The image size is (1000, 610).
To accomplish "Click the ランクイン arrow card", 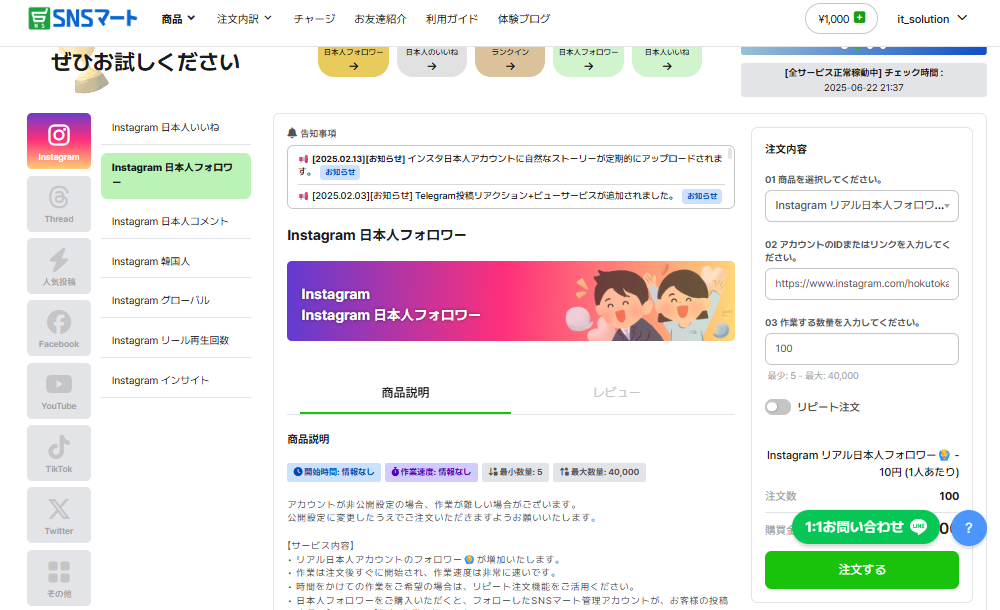I will 510,60.
